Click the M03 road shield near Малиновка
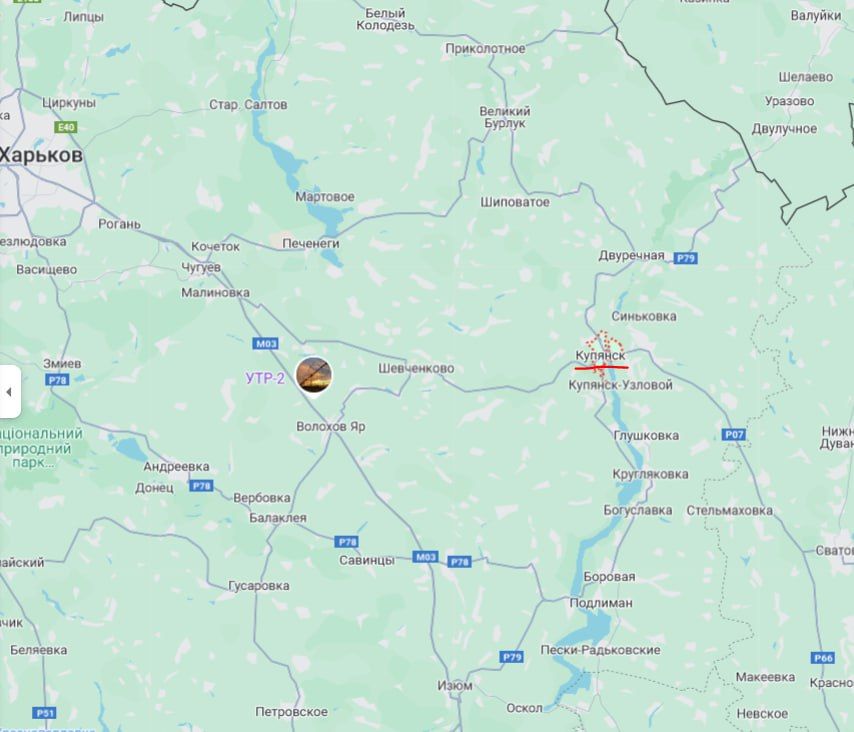Viewport: 854px width, 732px height. tap(266, 344)
